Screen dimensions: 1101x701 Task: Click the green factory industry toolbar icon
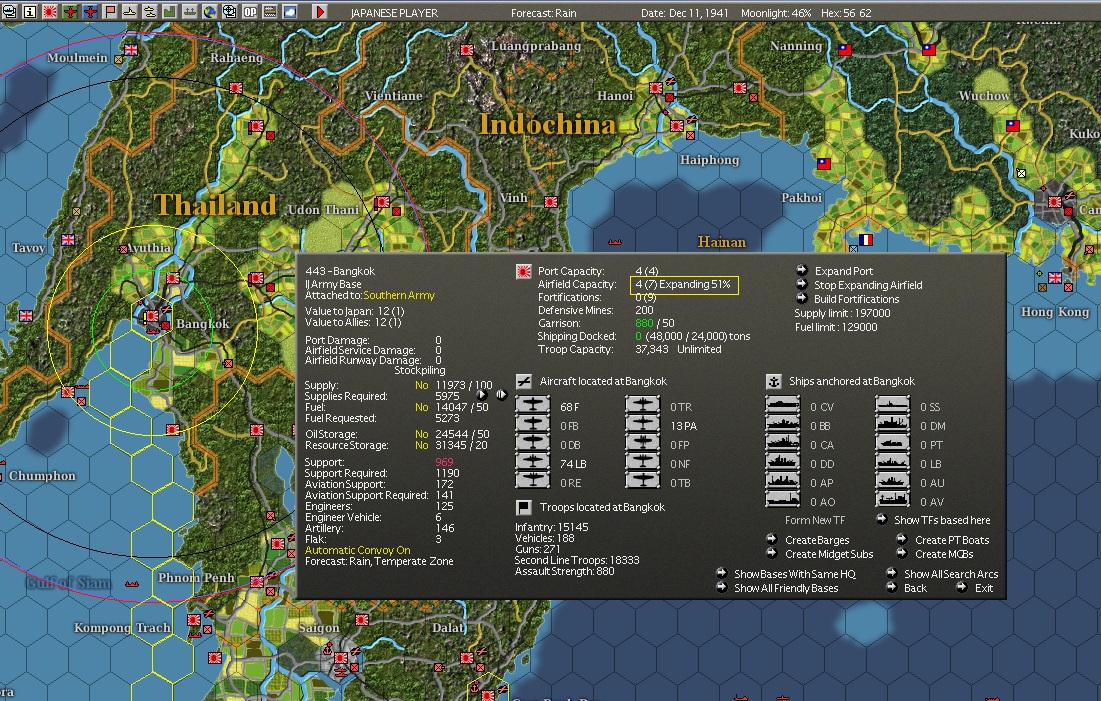170,11
